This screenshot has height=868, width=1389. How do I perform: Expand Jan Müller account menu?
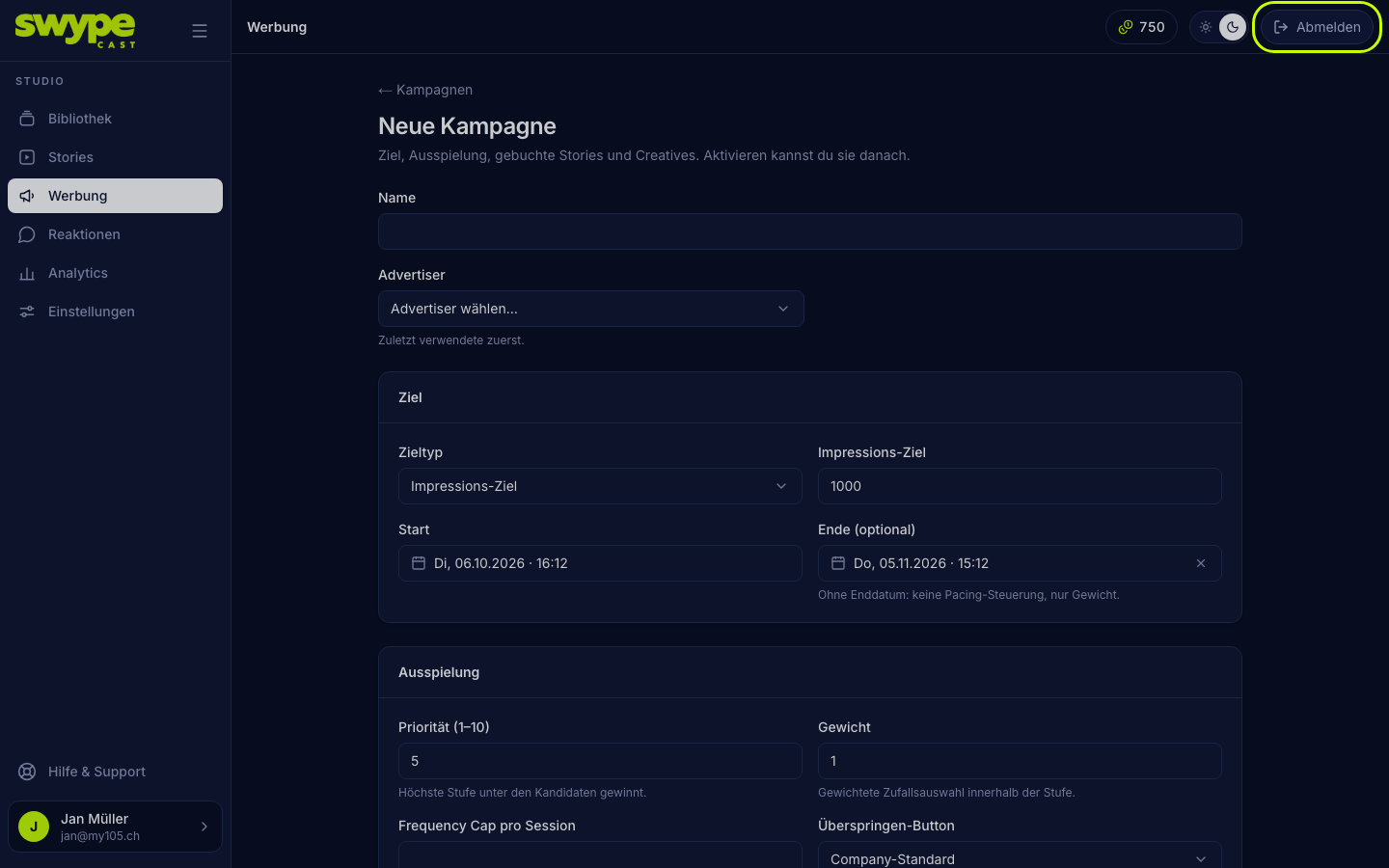[x=115, y=827]
